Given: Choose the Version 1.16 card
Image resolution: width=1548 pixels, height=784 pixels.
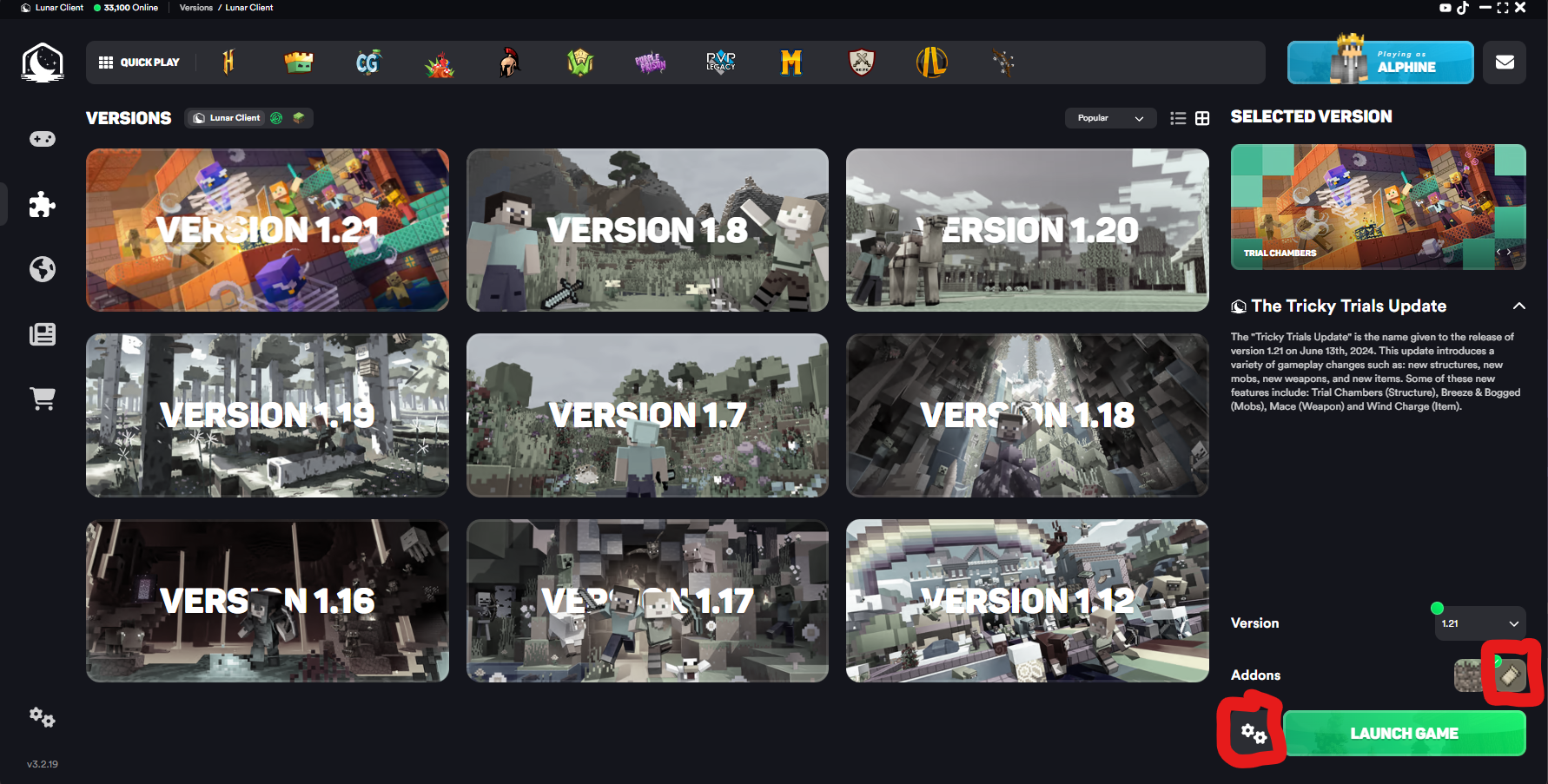Looking at the screenshot, I should pos(268,601).
